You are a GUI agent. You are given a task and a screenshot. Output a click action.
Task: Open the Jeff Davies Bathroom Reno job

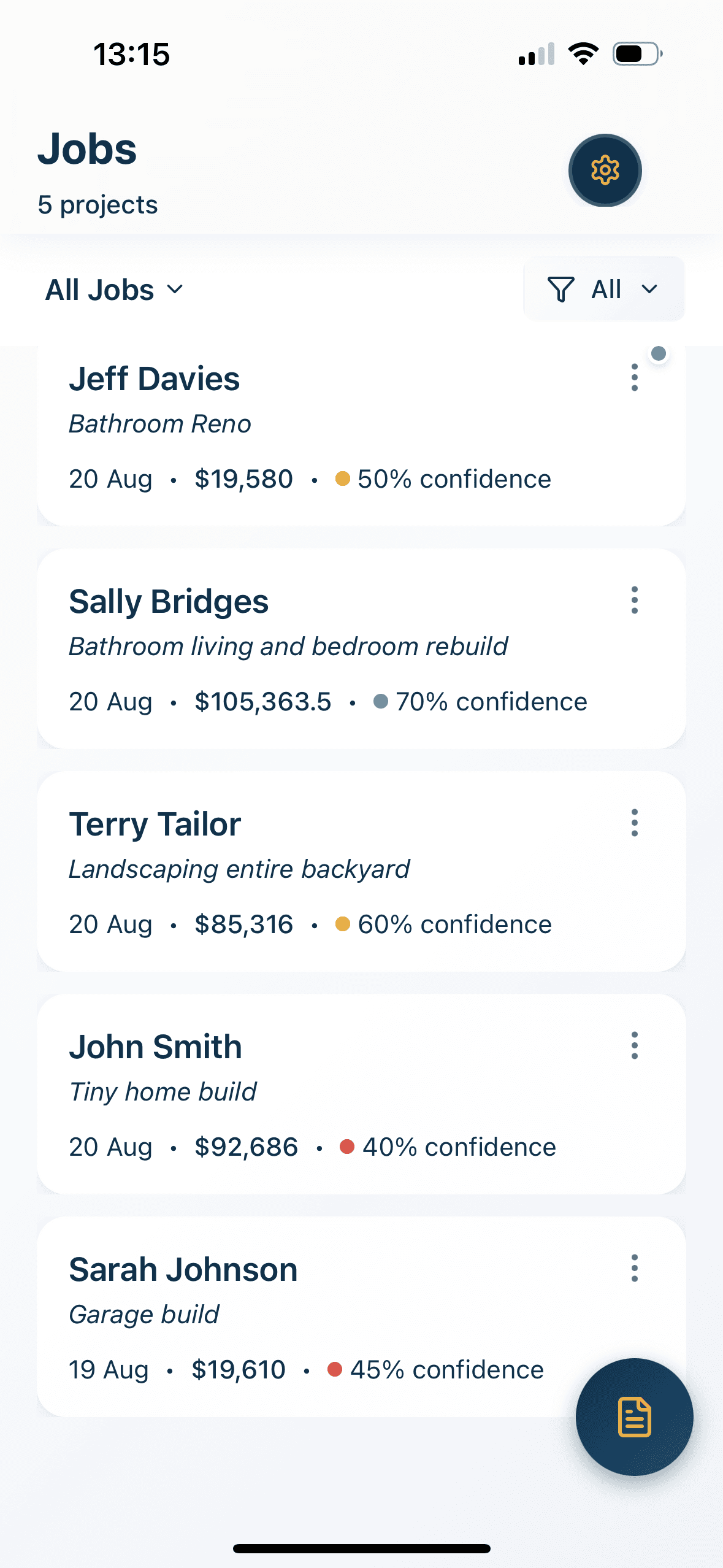307,423
